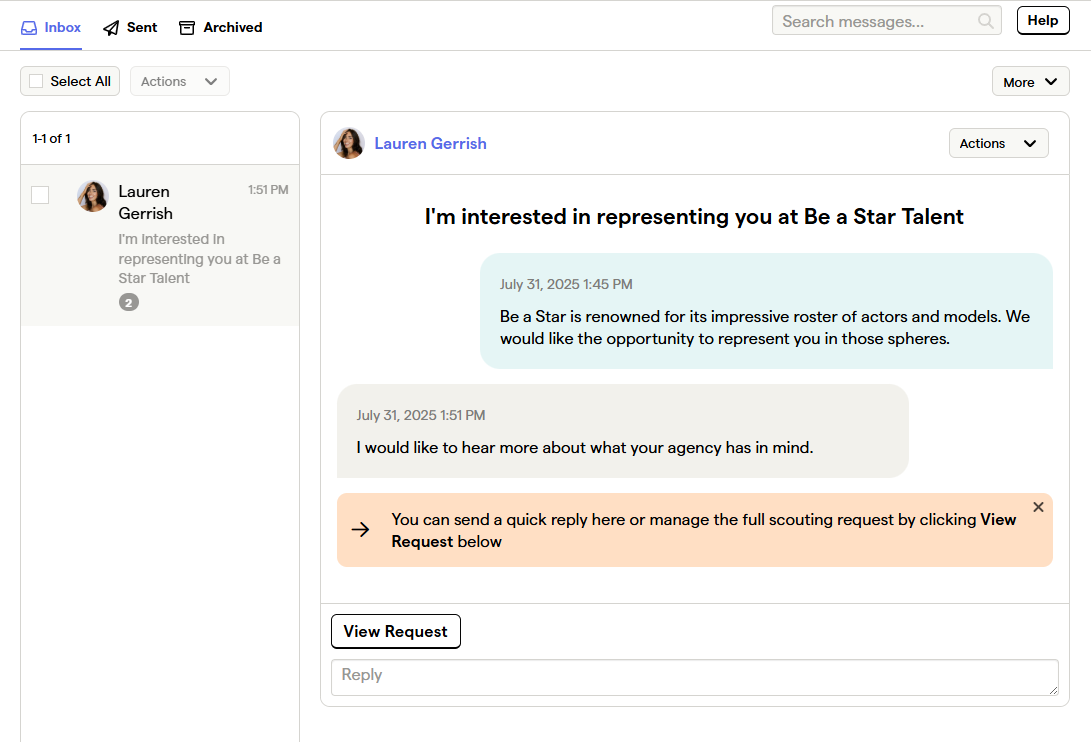The height and width of the screenshot is (742, 1091).
Task: Expand the conversation Actions dropdown
Action: pyautogui.click(x=998, y=143)
